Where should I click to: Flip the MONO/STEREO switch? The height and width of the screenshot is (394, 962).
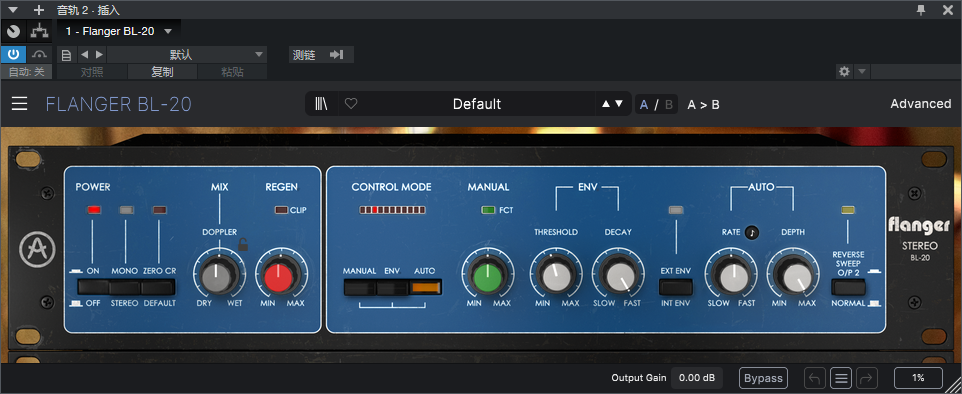click(x=125, y=287)
